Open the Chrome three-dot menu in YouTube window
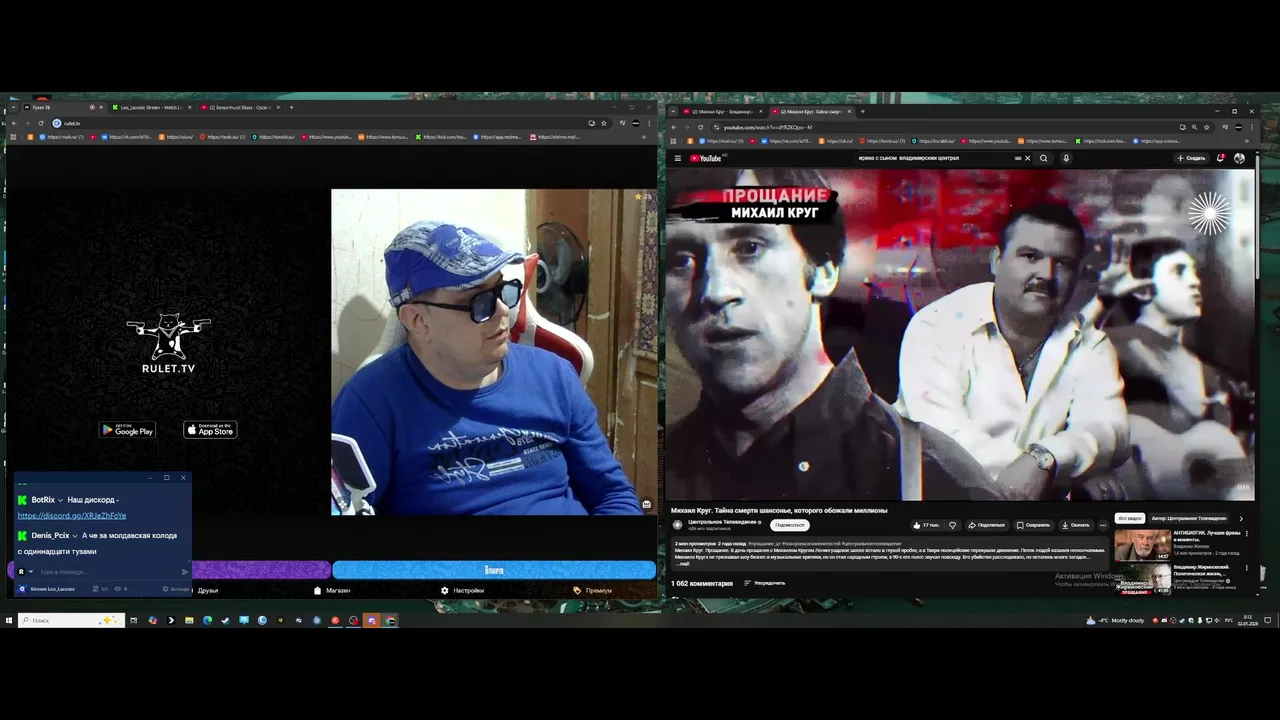This screenshot has height=720, width=1280. click(1252, 127)
